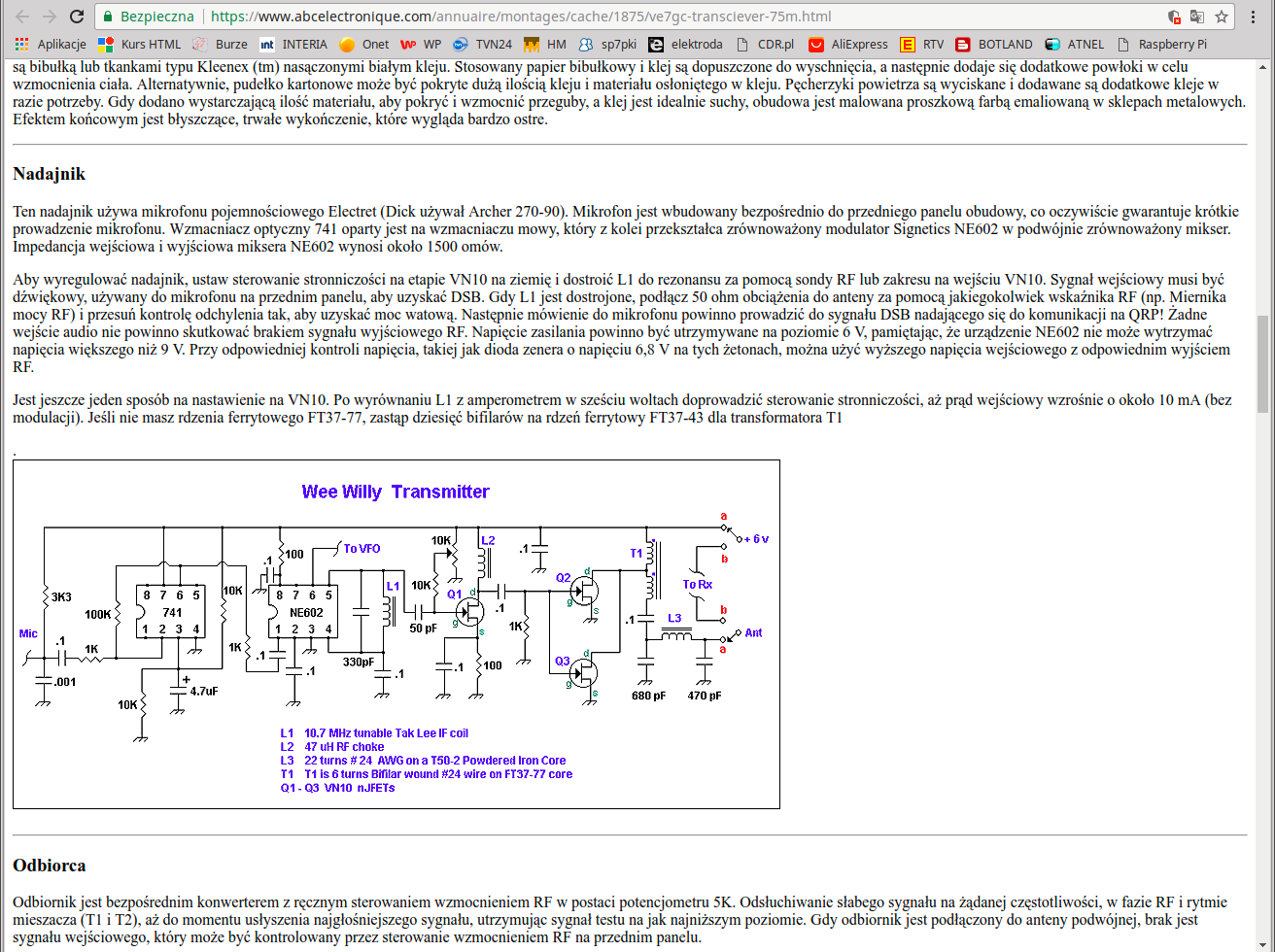
Task: Click the browser forward arrow
Action: coord(49,17)
